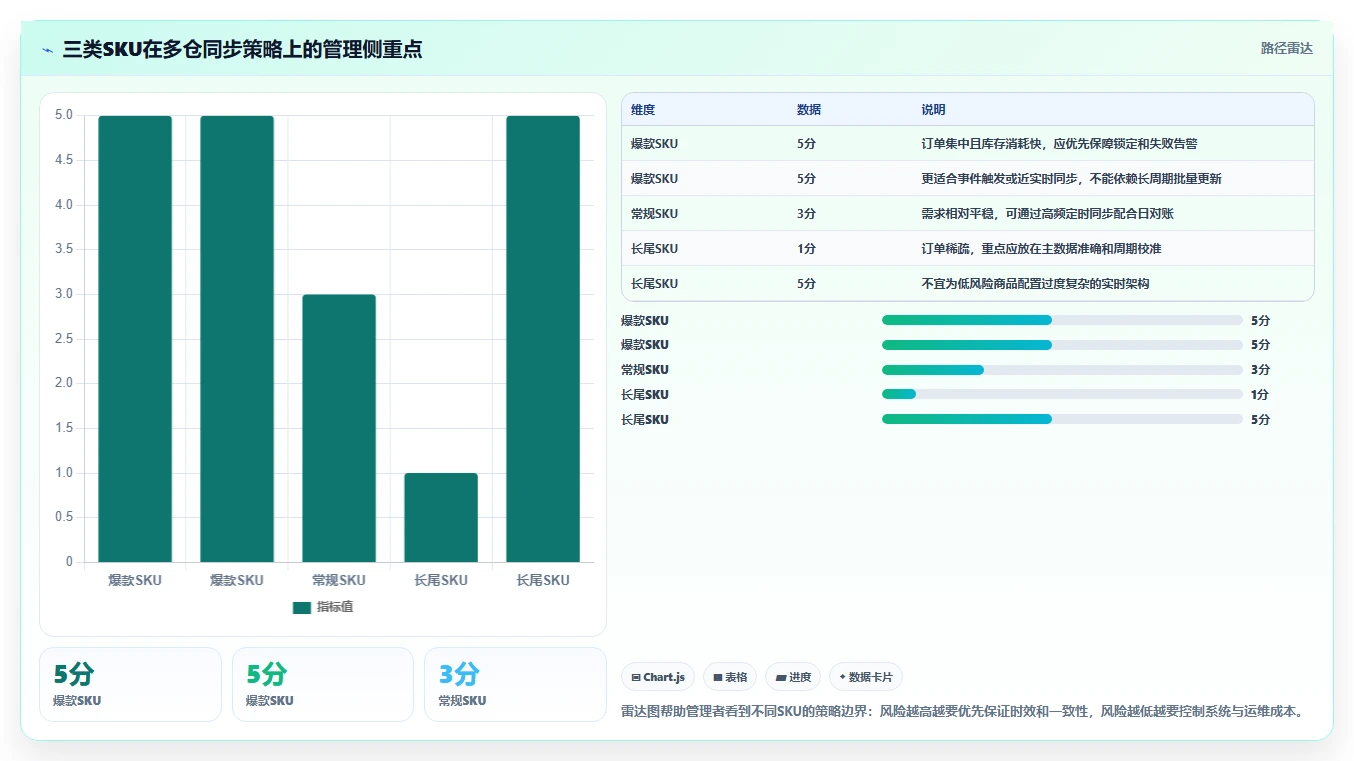This screenshot has width=1354, height=761.
Task: Click the 常规SKU progress bar
Action: (1062, 370)
